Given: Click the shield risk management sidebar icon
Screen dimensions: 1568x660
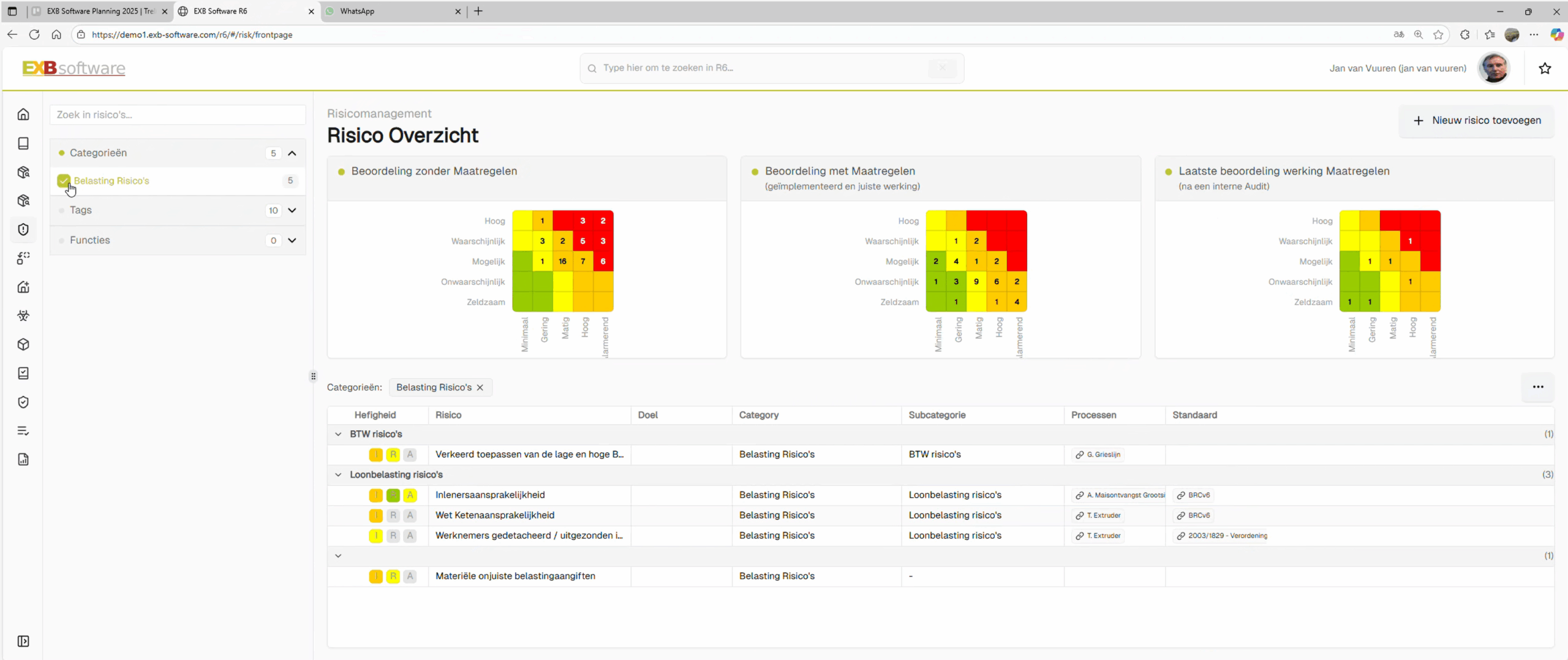Looking at the screenshot, I should tap(23, 229).
